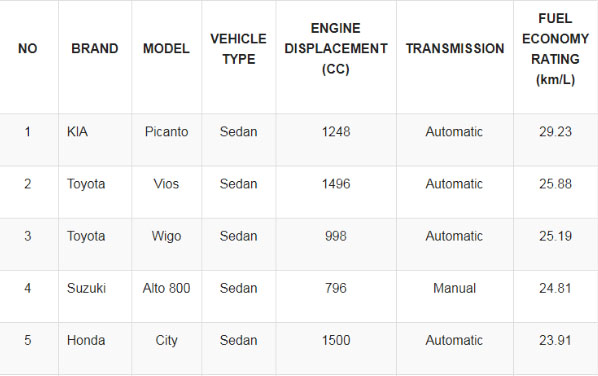Select the City model cell

[x=166, y=341]
